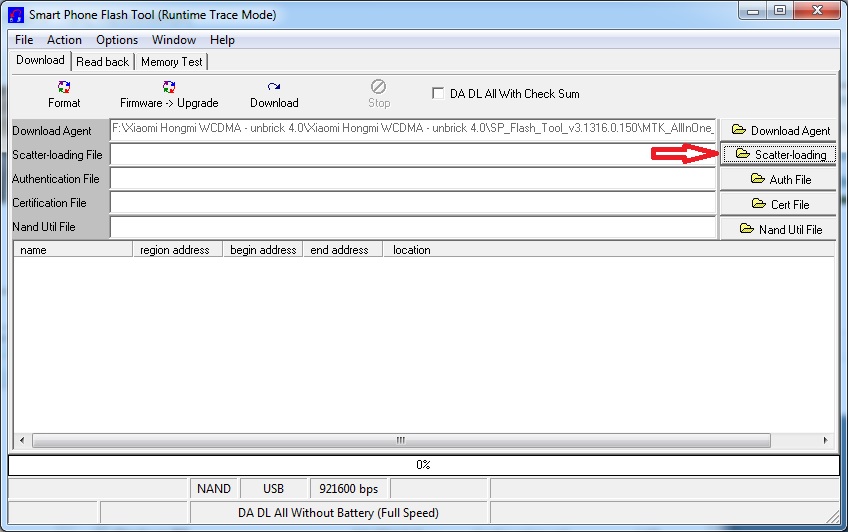Screen dimensions: 849x532
Task: Open the Auth File browser
Action: tap(779, 180)
